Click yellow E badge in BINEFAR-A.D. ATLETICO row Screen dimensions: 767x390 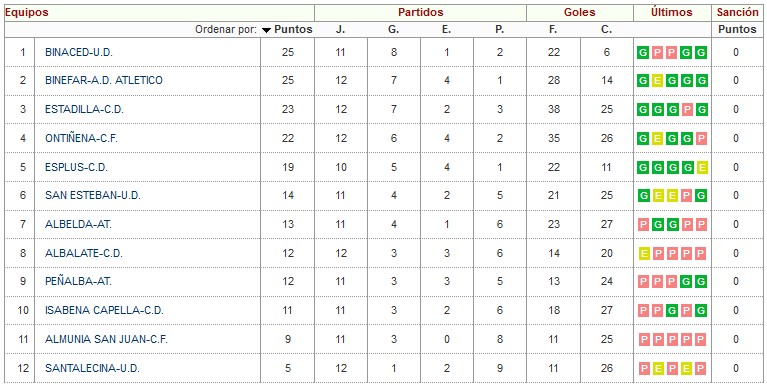(657, 80)
